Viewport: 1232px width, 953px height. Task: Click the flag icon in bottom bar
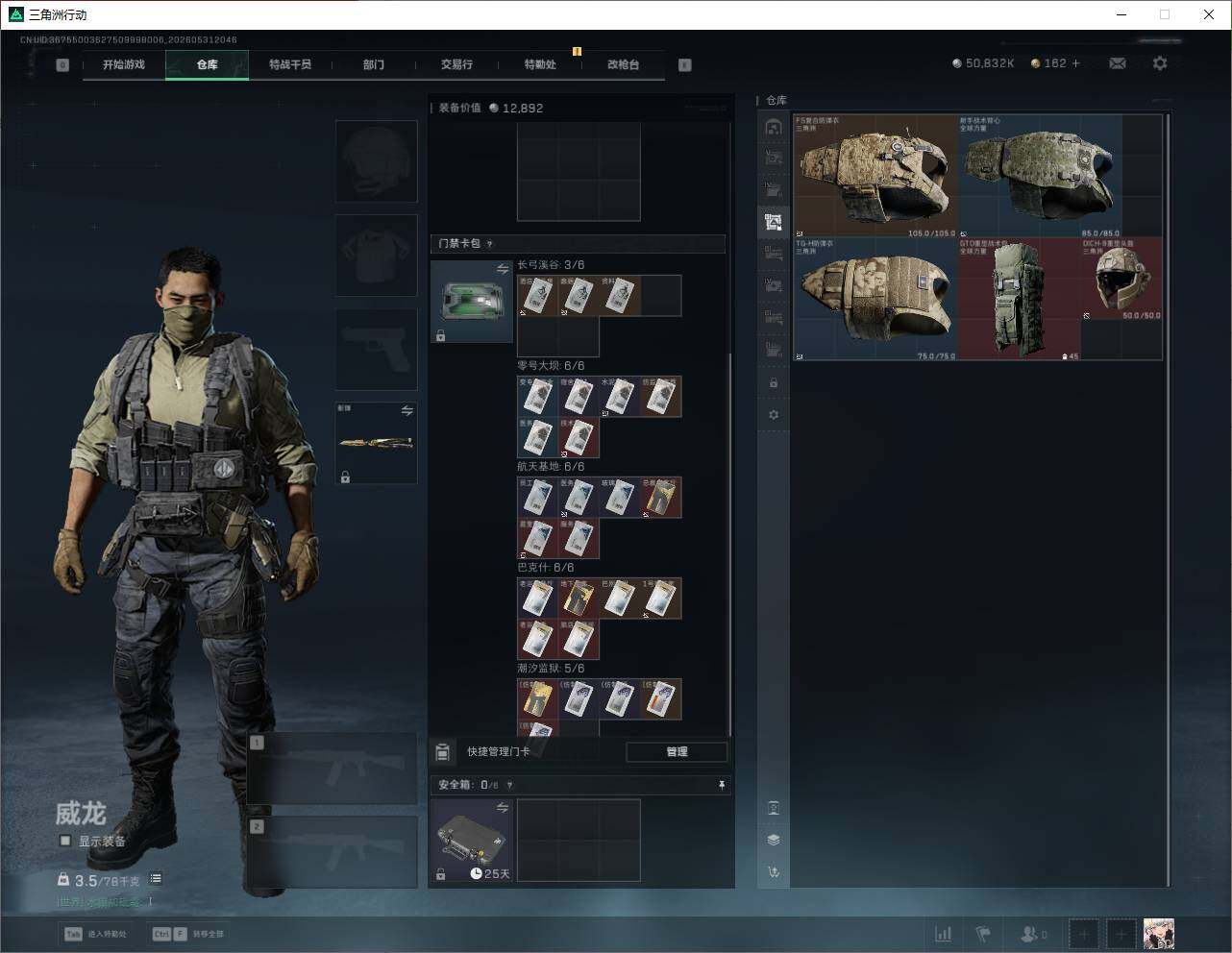pyautogui.click(x=983, y=934)
